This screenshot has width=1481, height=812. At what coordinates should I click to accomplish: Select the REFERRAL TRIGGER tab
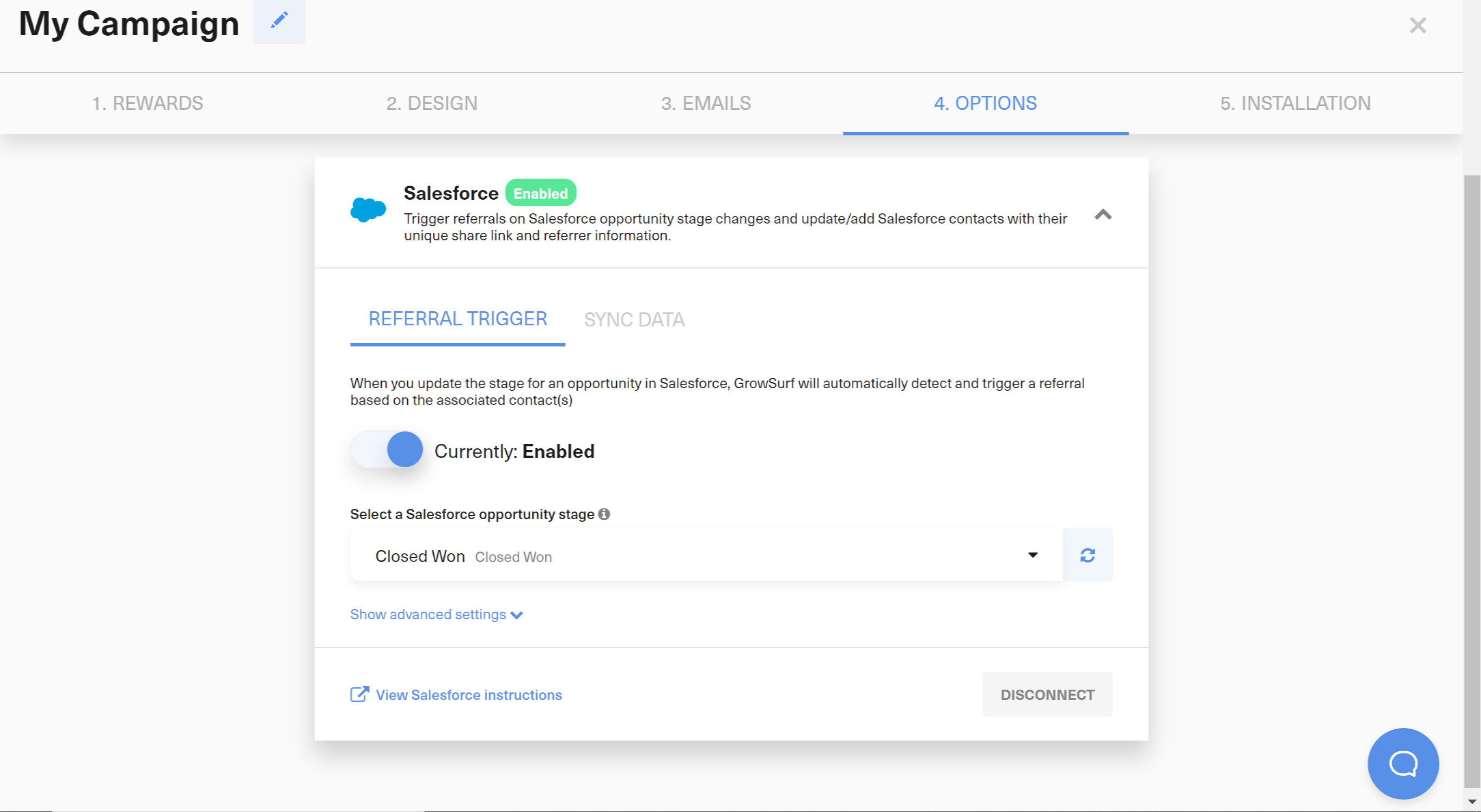click(x=457, y=318)
